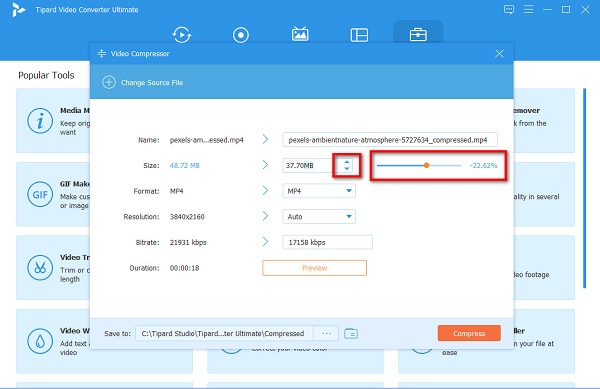Click the plus icon for Change Source File
Viewport: 600px width, 389px height.
(109, 82)
